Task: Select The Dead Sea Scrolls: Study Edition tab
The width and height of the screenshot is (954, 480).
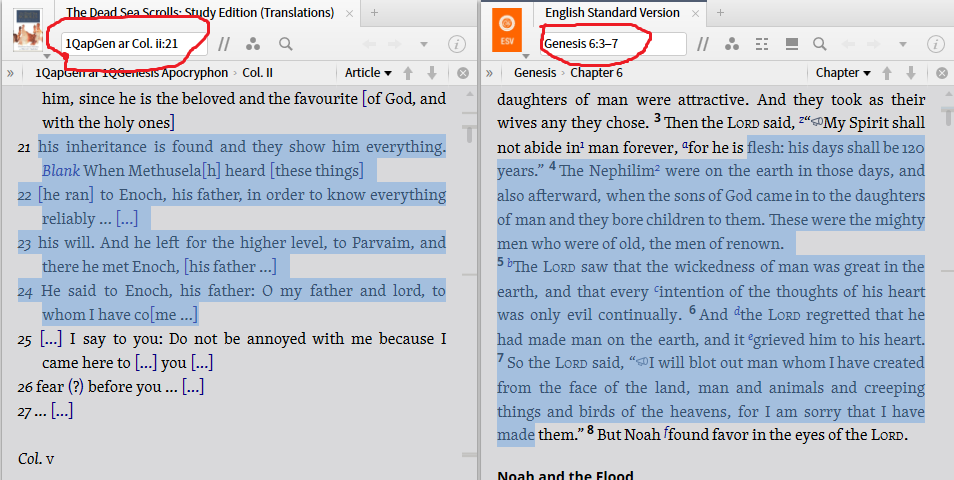Action: [x=200, y=12]
